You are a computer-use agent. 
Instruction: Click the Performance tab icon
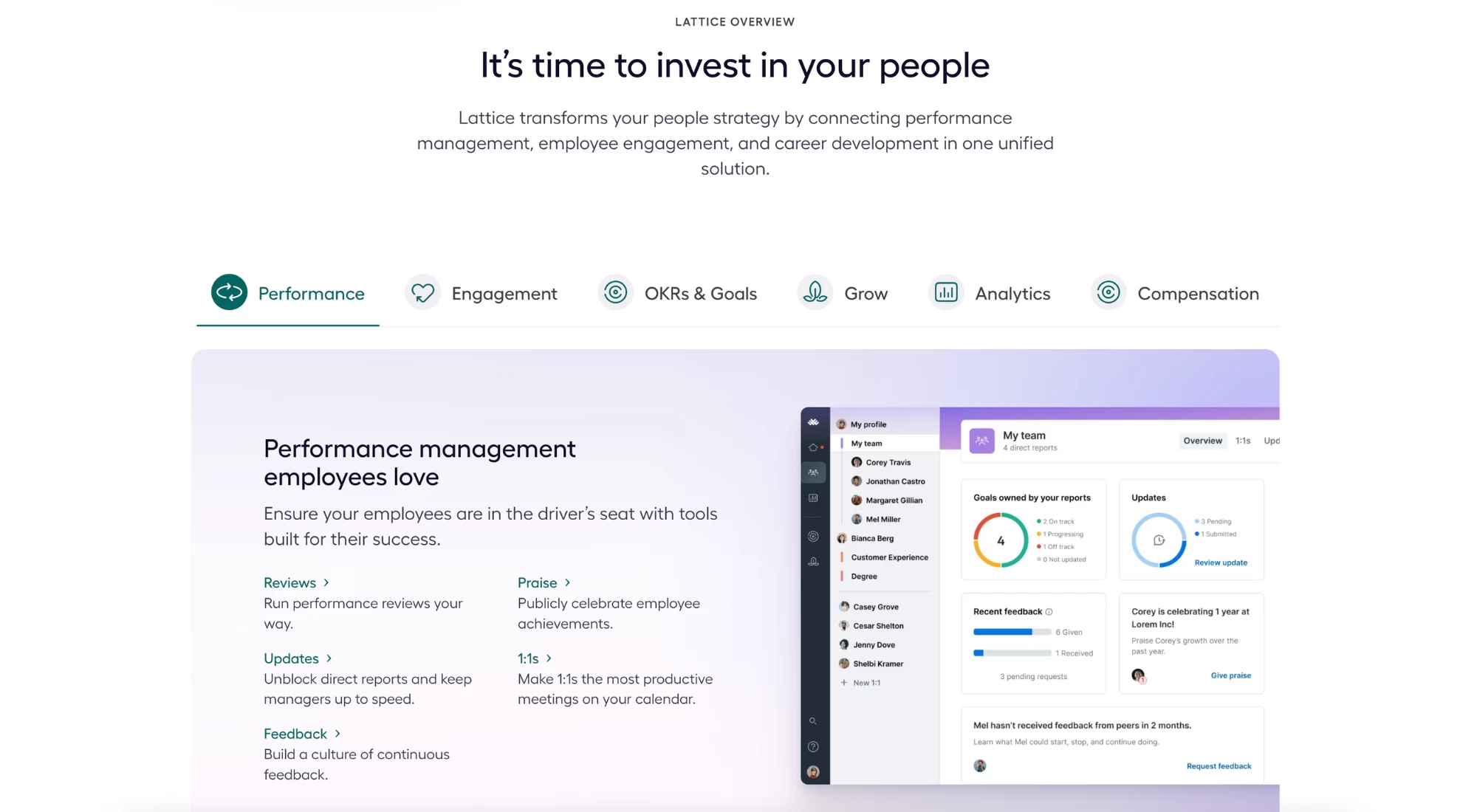(228, 292)
